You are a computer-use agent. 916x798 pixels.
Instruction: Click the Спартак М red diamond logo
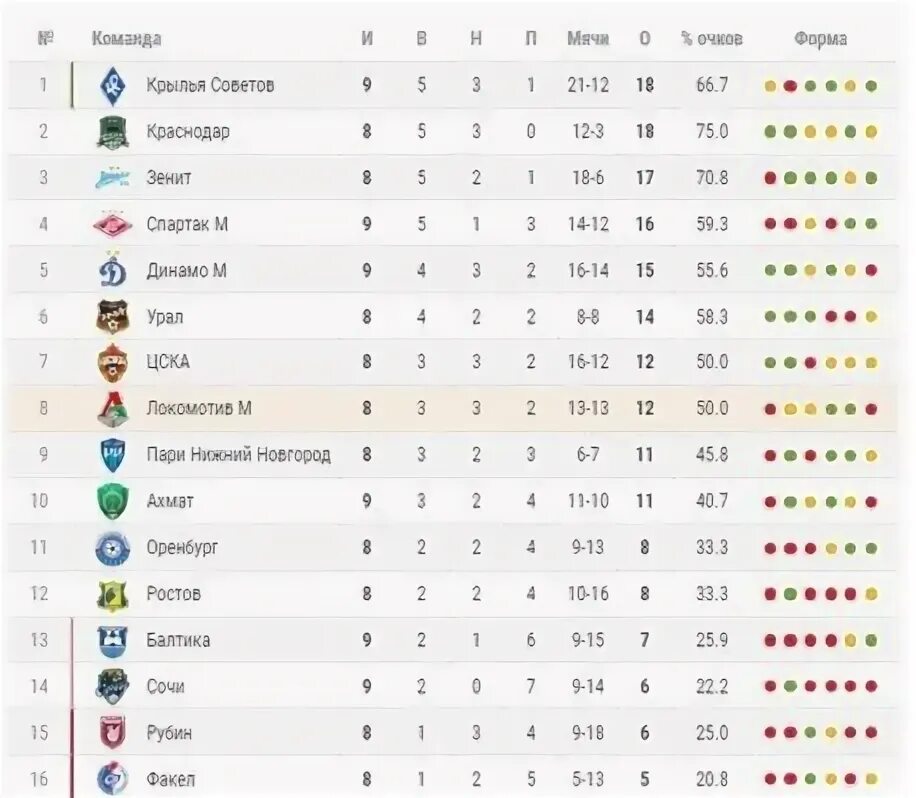pyautogui.click(x=112, y=224)
